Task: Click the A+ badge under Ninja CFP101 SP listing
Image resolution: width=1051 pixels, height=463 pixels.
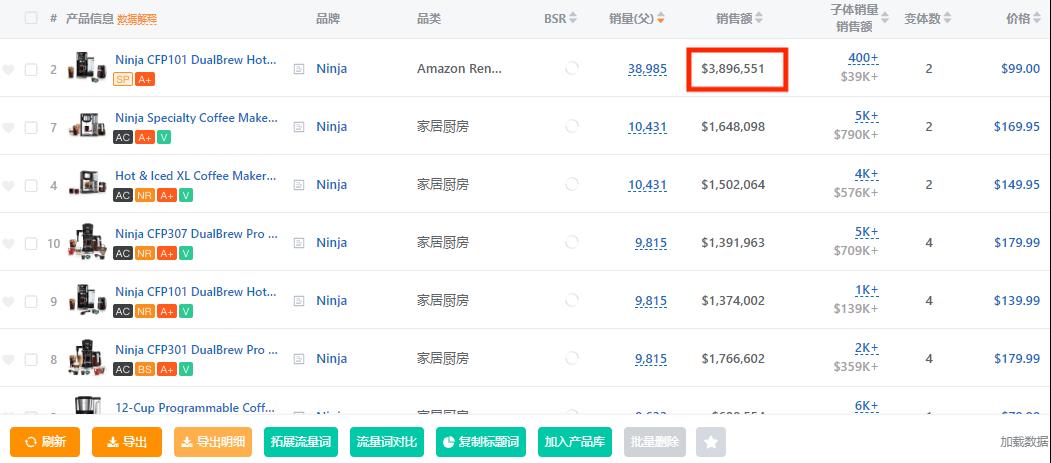Action: point(145,79)
